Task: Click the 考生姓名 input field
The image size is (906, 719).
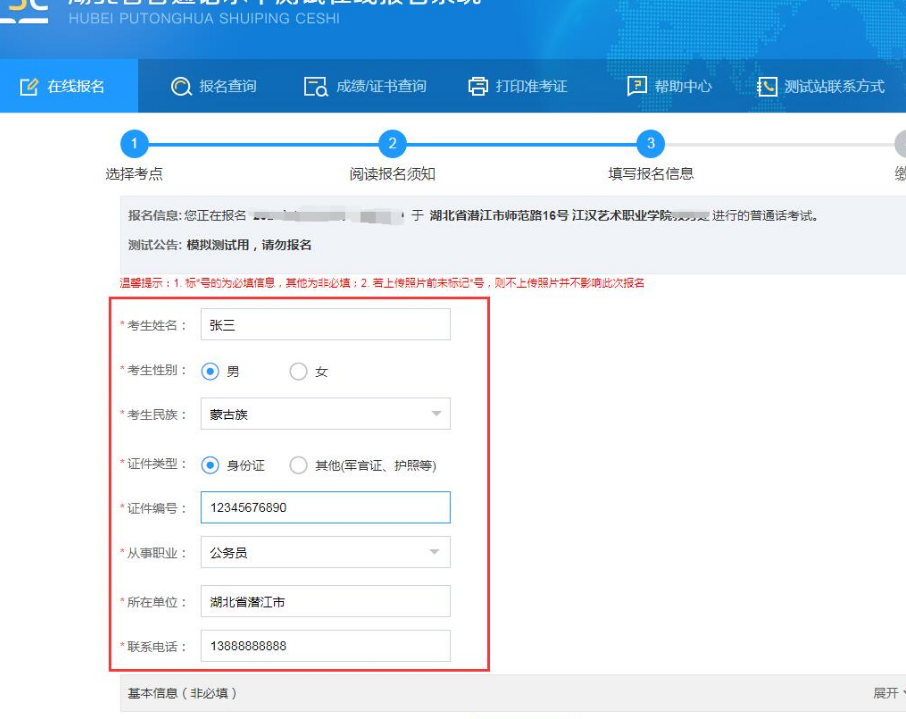Action: coord(325,324)
